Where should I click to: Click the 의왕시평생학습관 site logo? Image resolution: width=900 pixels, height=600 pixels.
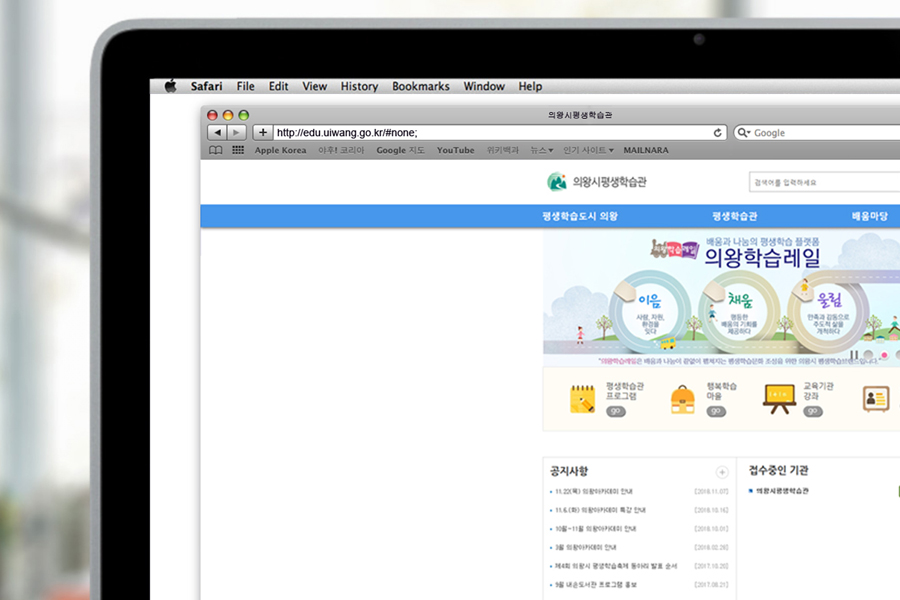(597, 182)
